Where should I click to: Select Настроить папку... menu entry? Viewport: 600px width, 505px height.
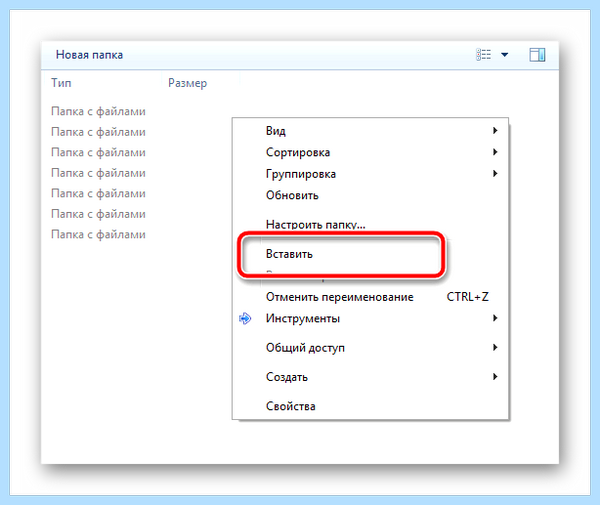316,224
